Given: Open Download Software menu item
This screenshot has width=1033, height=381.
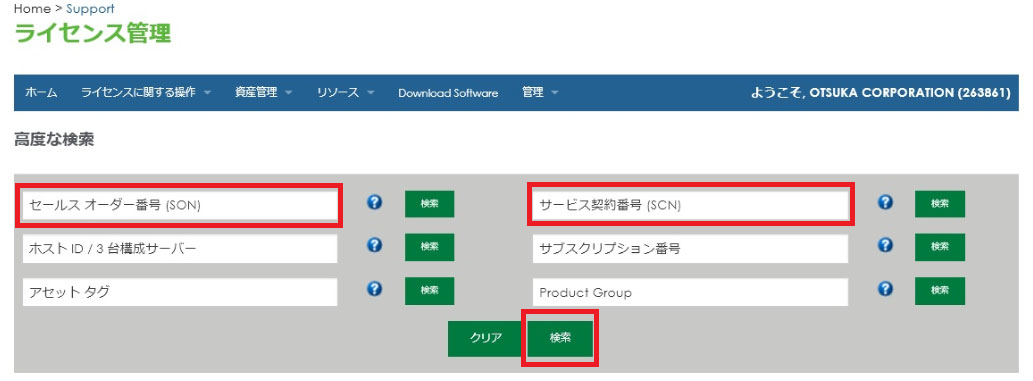Looking at the screenshot, I should tap(448, 93).
